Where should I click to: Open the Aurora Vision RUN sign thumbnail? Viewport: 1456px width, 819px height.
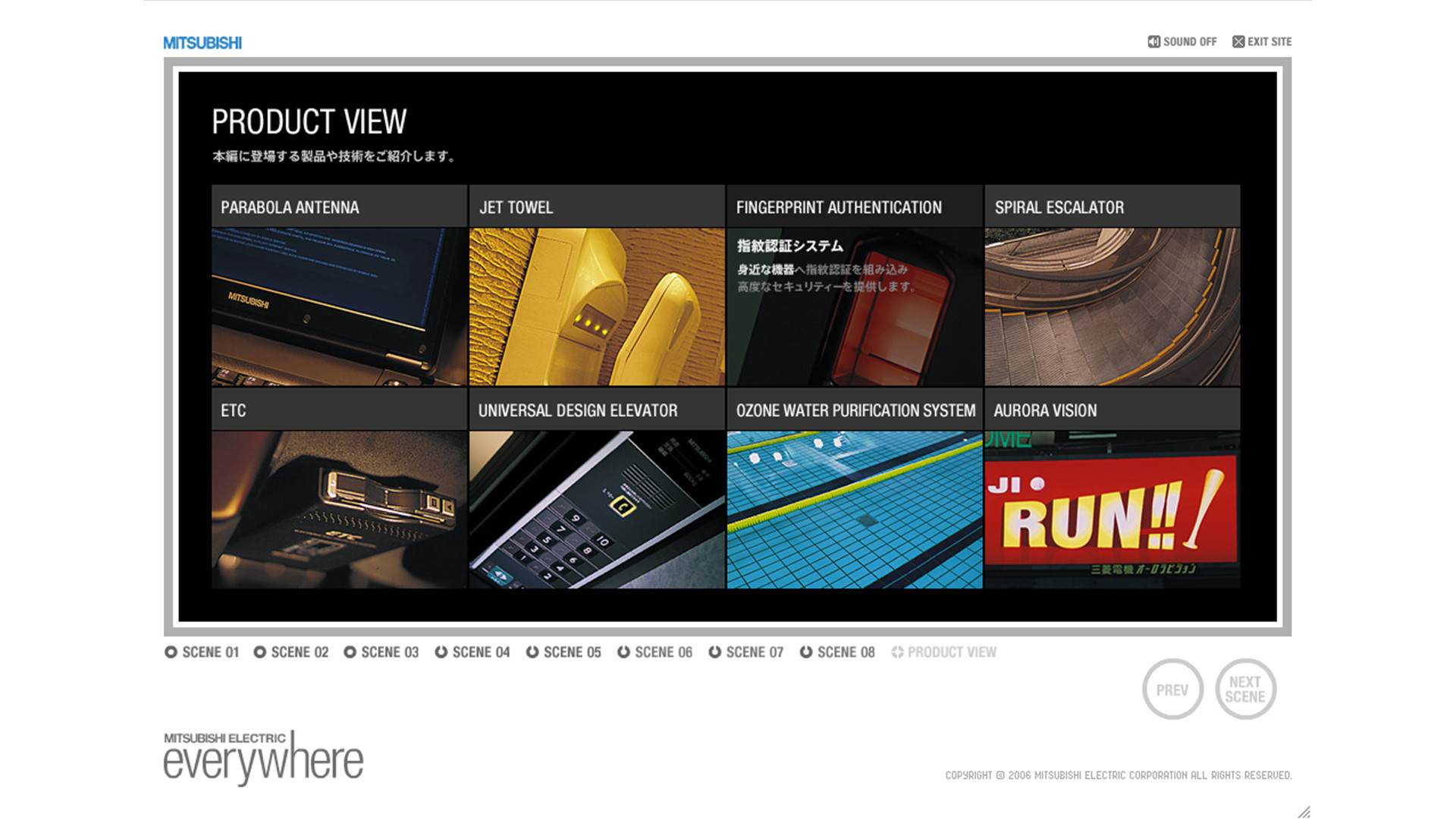[1112, 510]
